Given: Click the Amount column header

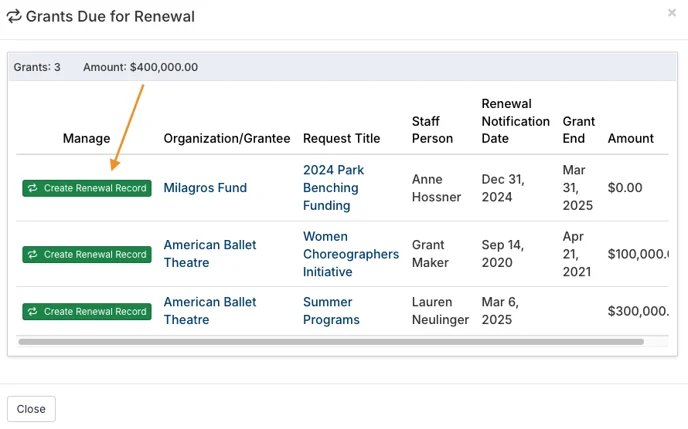Looking at the screenshot, I should [x=631, y=139].
